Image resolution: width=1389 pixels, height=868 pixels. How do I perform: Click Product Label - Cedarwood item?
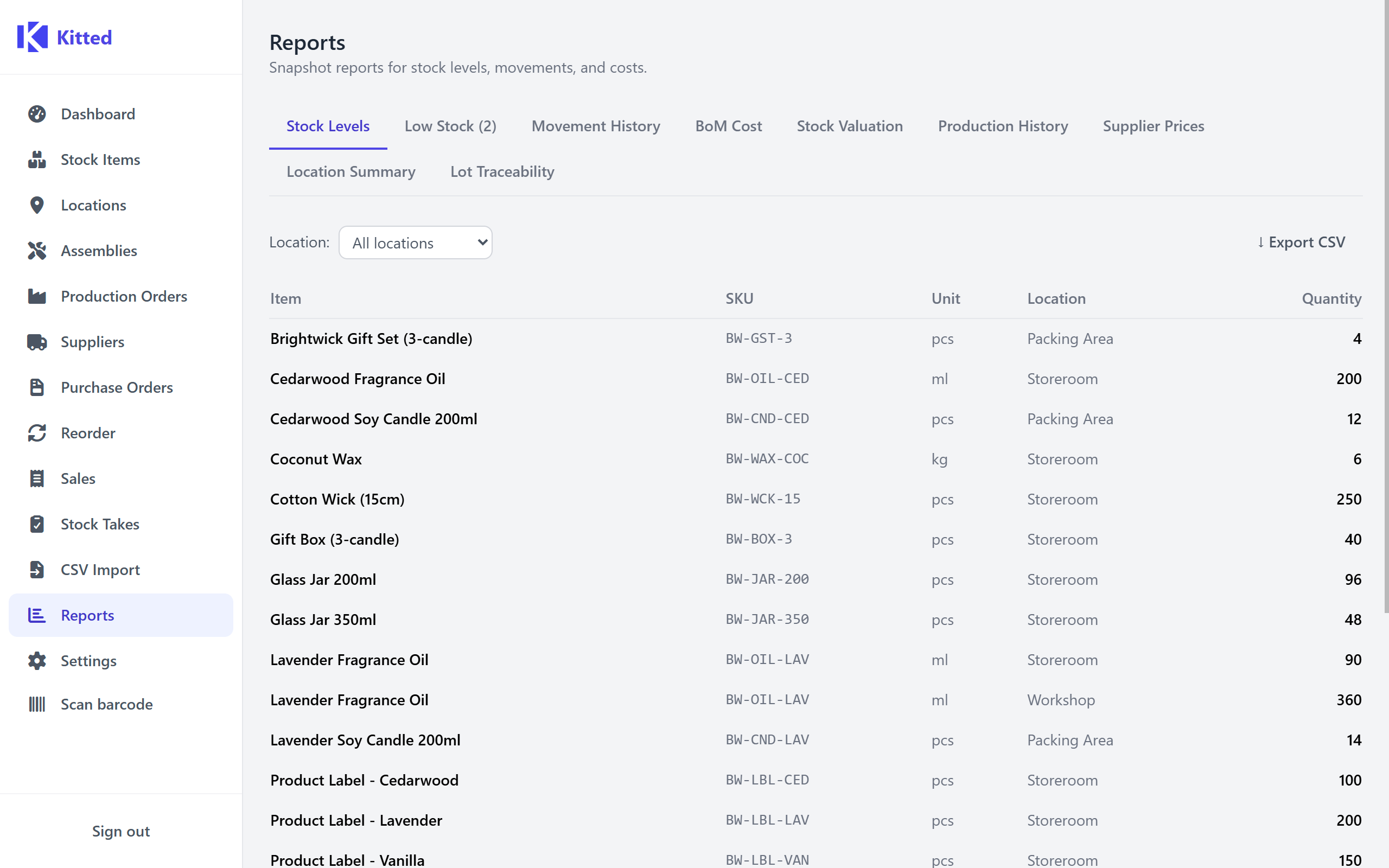pos(365,780)
